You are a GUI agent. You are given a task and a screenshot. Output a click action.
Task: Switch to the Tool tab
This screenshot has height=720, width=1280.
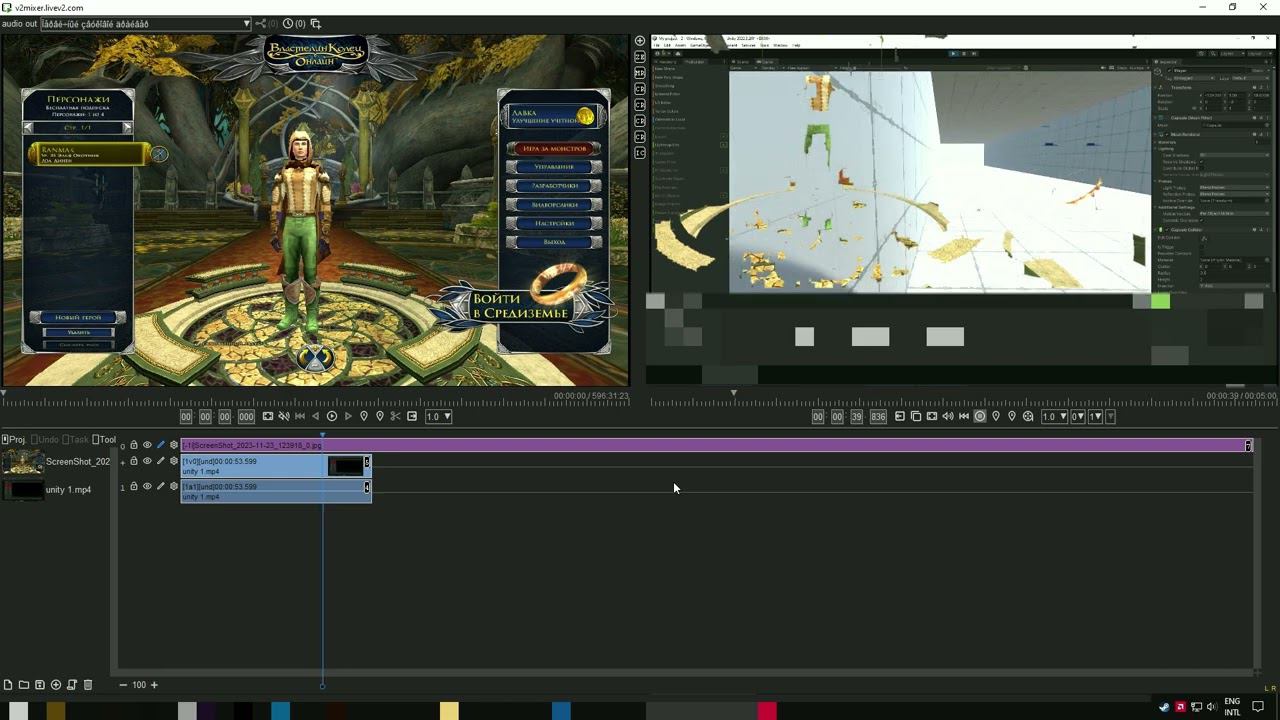click(x=104, y=440)
